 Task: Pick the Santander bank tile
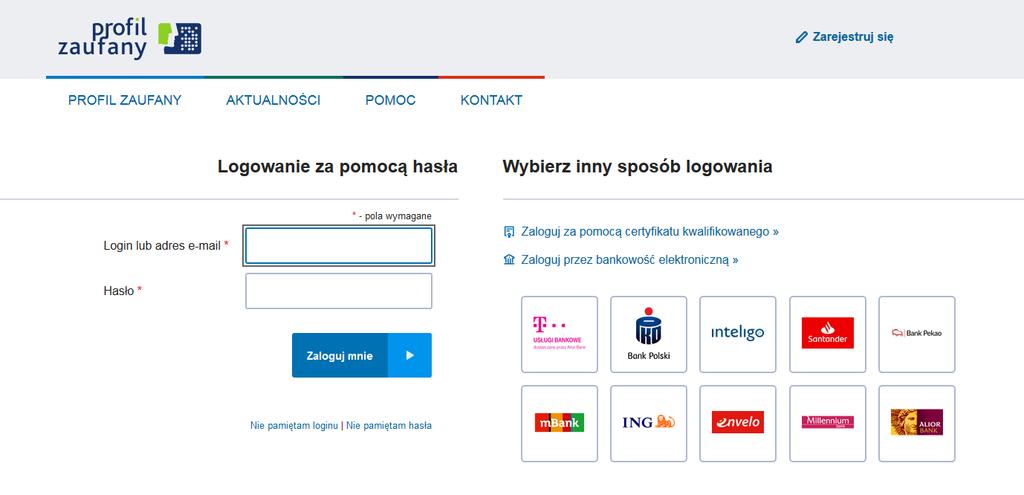pyautogui.click(x=827, y=334)
